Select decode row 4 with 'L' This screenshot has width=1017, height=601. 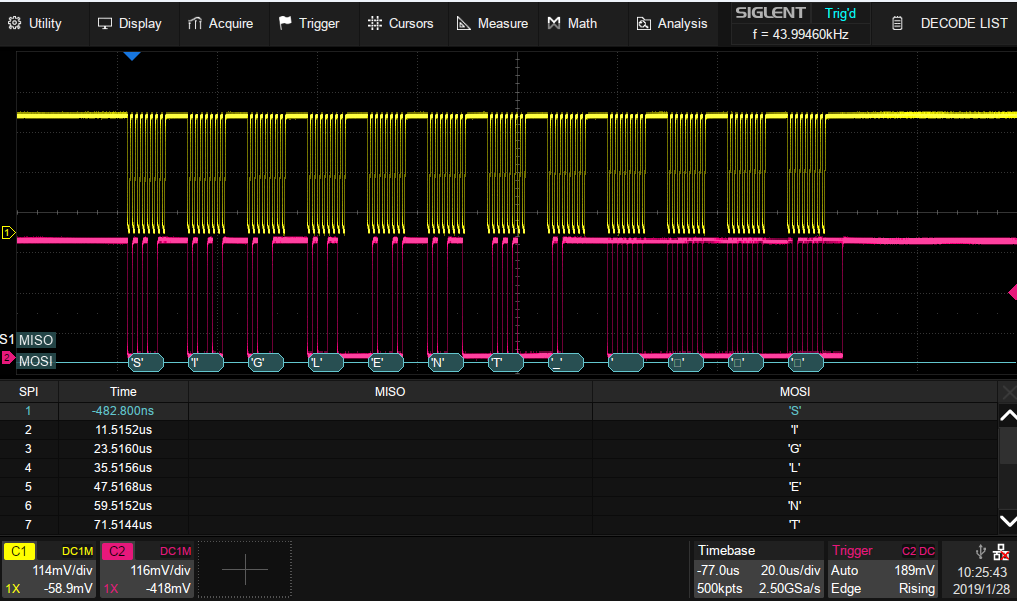pyautogui.click(x=500, y=467)
